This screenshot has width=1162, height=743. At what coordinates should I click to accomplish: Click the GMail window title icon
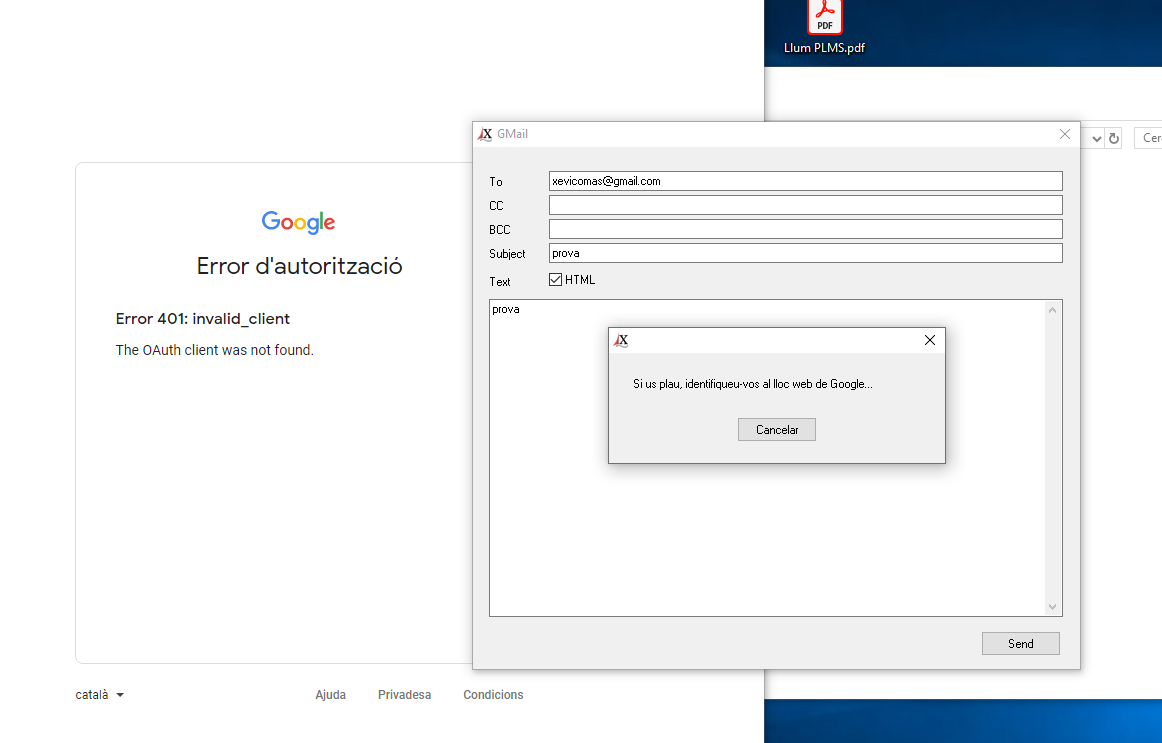click(485, 134)
